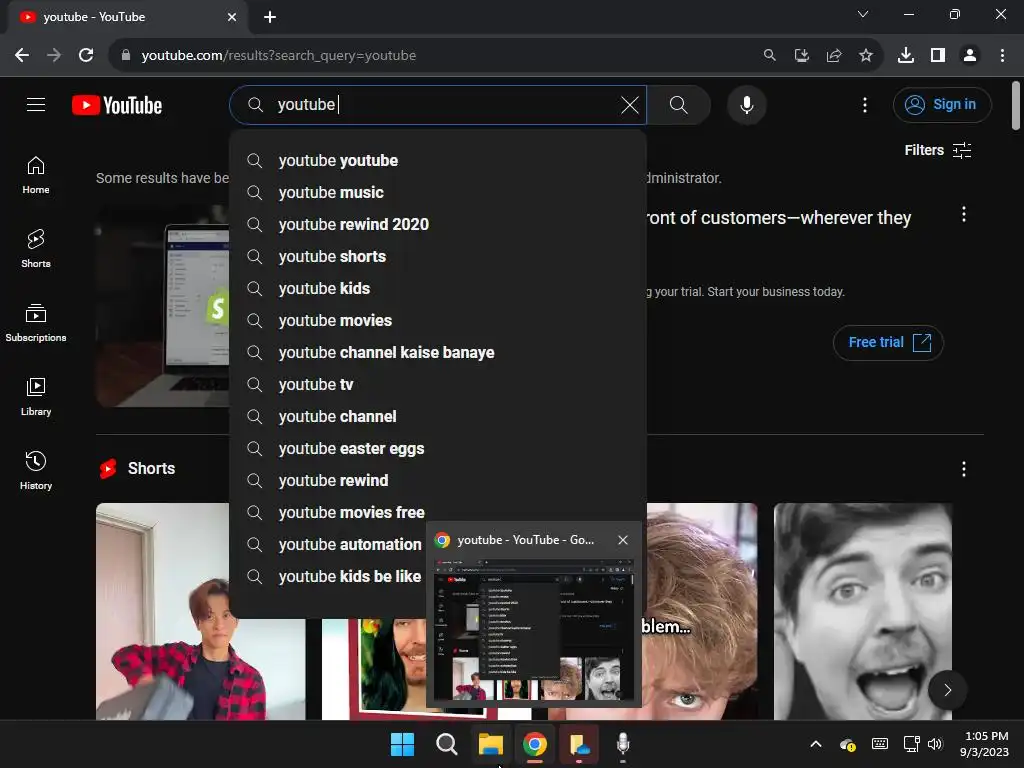Open File Explorer from taskbar
The image size is (1024, 768).
click(x=490, y=744)
